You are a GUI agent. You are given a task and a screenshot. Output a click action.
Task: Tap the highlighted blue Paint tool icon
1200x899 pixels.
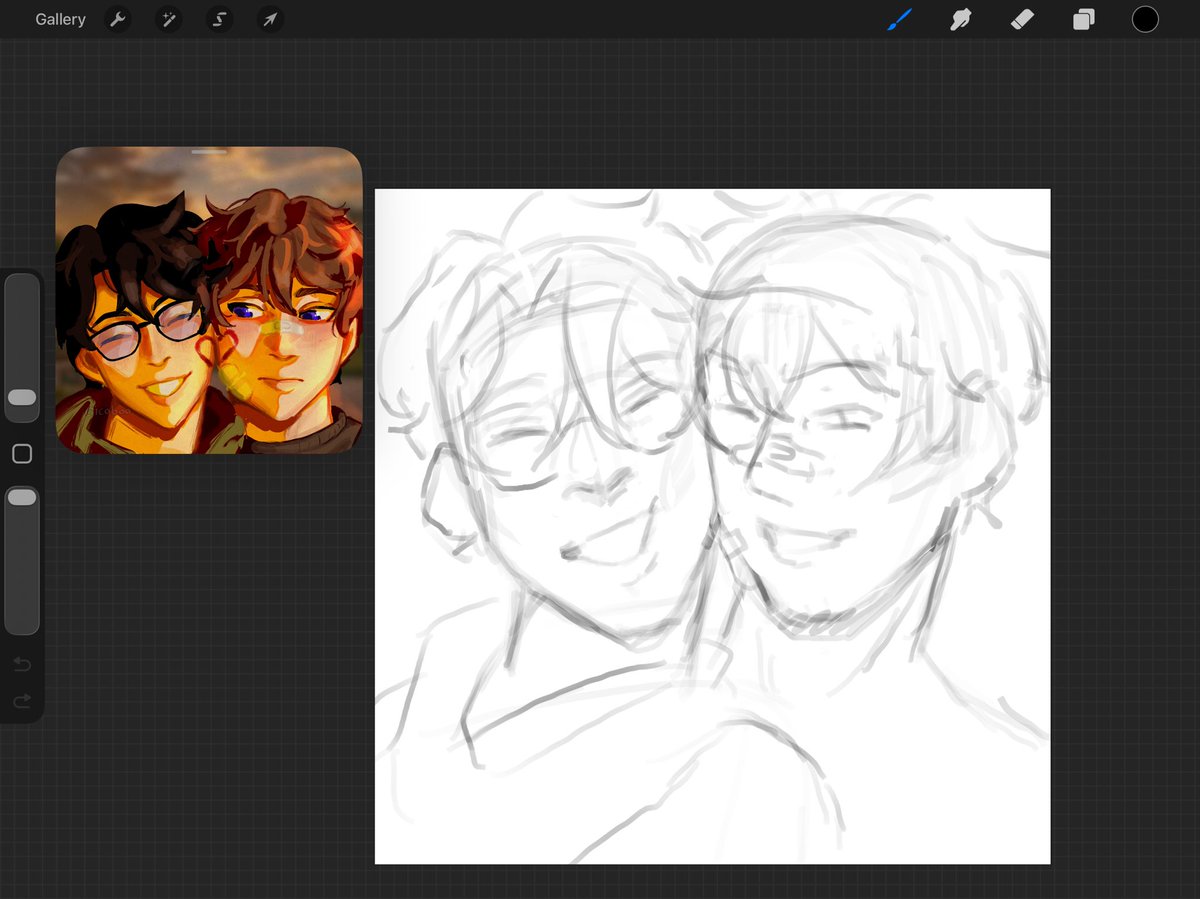(x=898, y=18)
